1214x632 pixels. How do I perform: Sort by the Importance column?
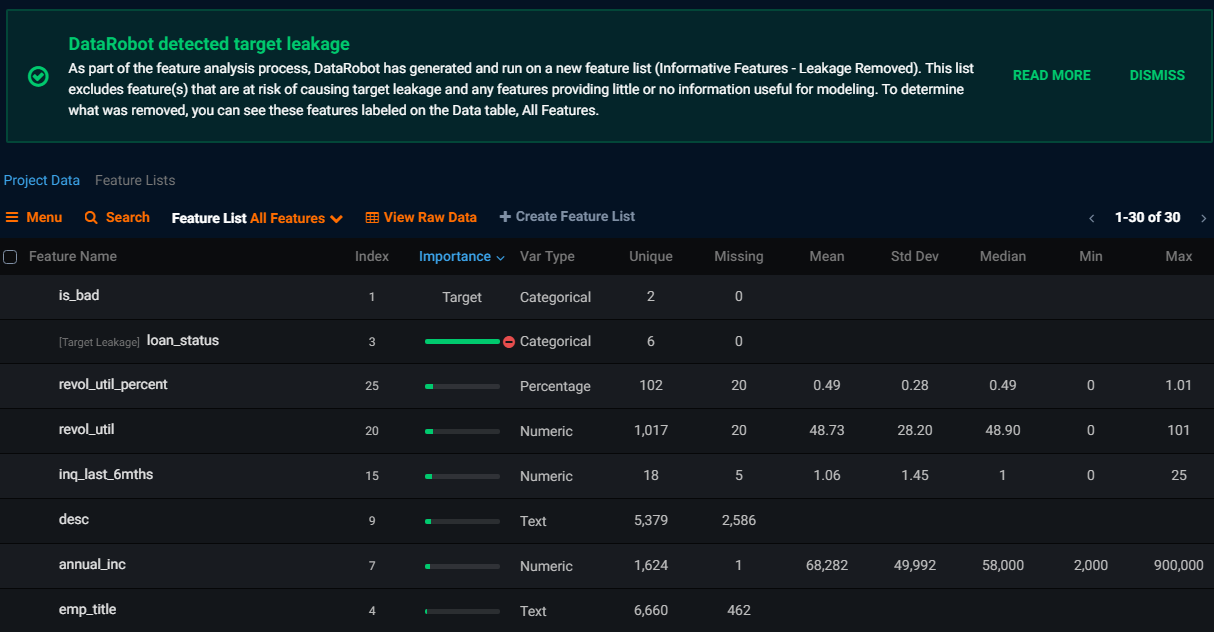point(462,257)
